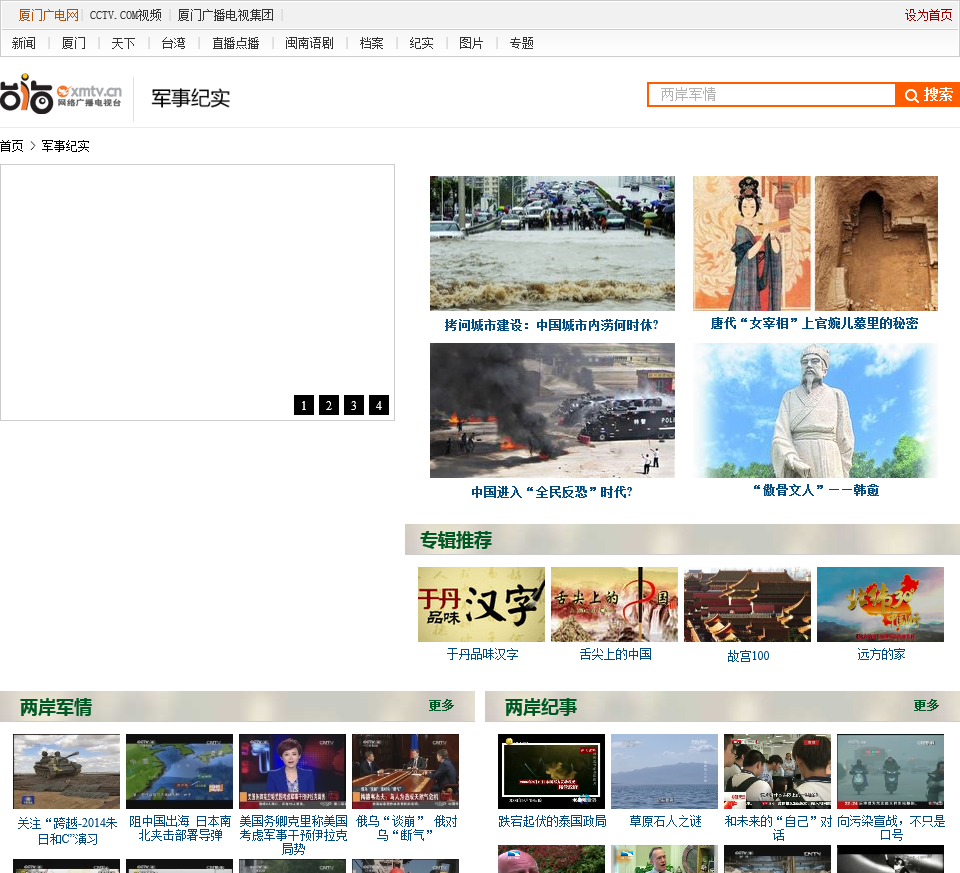This screenshot has width=960, height=873.
Task: Open 直播点播 from navigation bar
Action: [235, 43]
